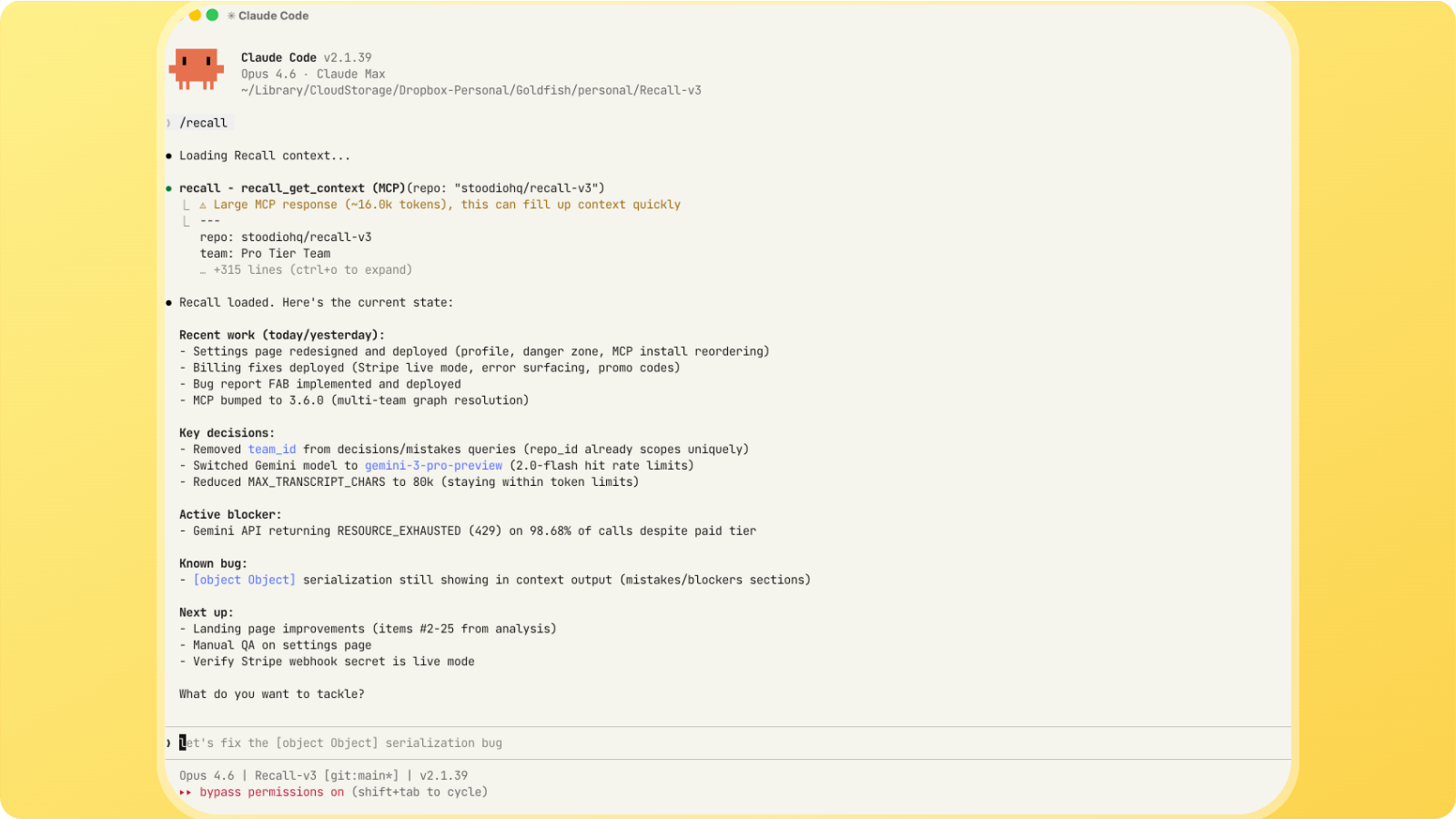Click the 'Reduced MAX_TRANSCRIPT_CHARS to 80k' line
This screenshot has height=819, width=1456.
pos(409,482)
